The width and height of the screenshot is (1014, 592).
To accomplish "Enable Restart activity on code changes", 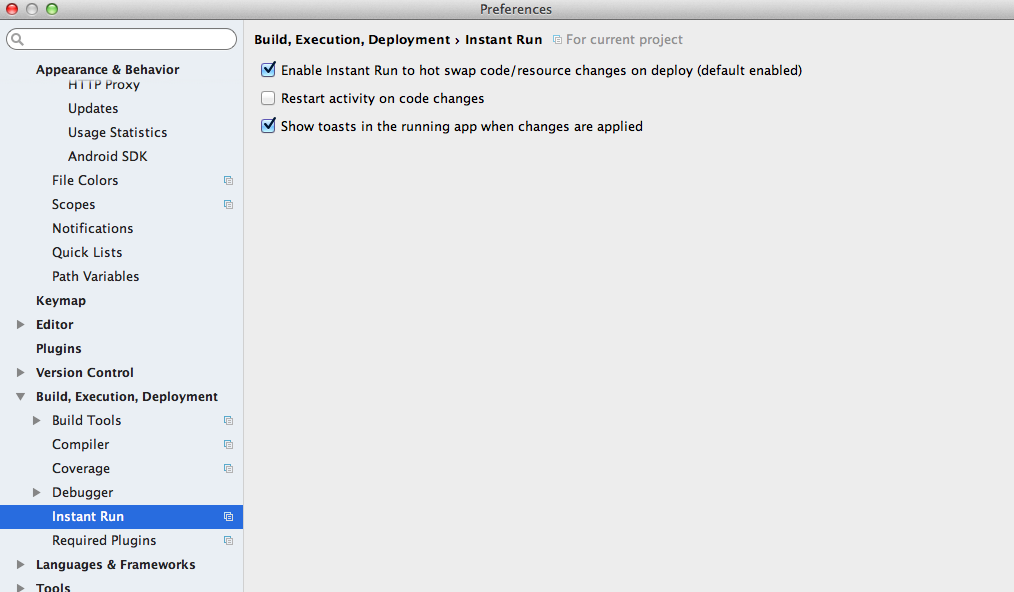I will 268,99.
